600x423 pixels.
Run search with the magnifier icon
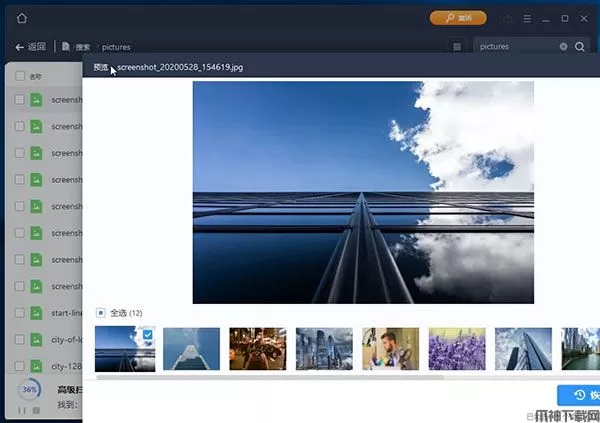click(580, 47)
